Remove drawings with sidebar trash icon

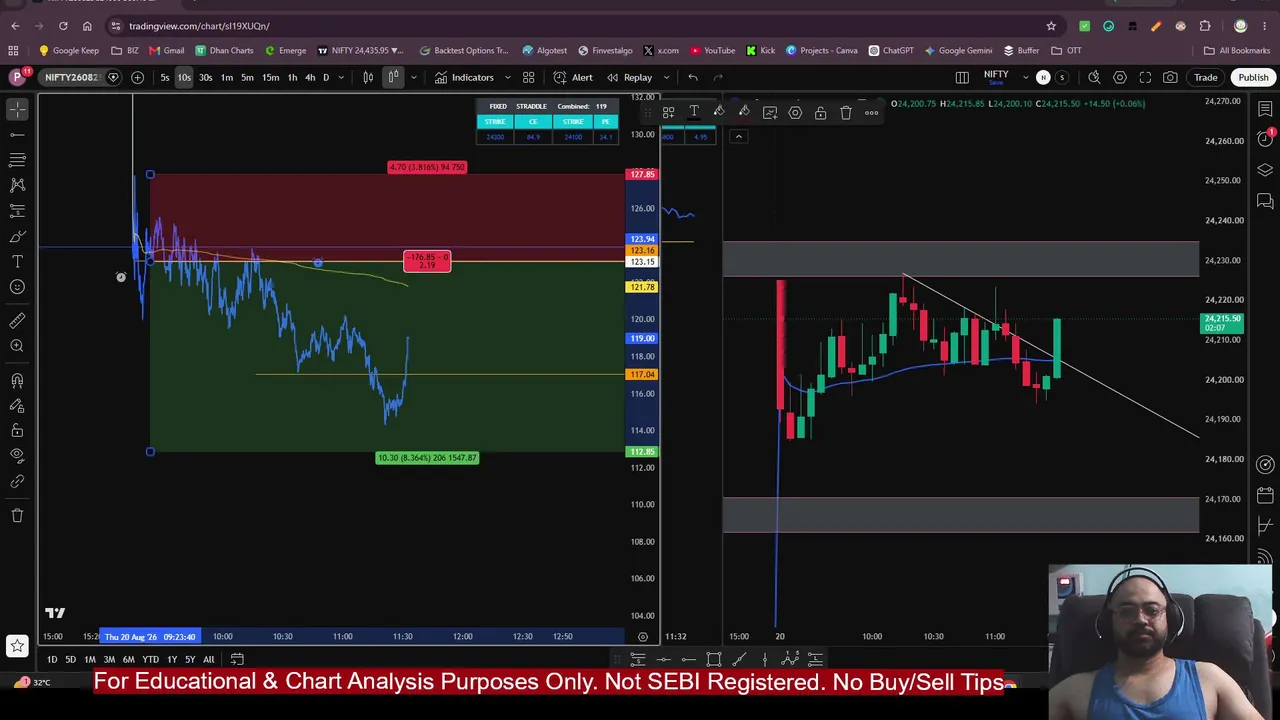coord(17,515)
